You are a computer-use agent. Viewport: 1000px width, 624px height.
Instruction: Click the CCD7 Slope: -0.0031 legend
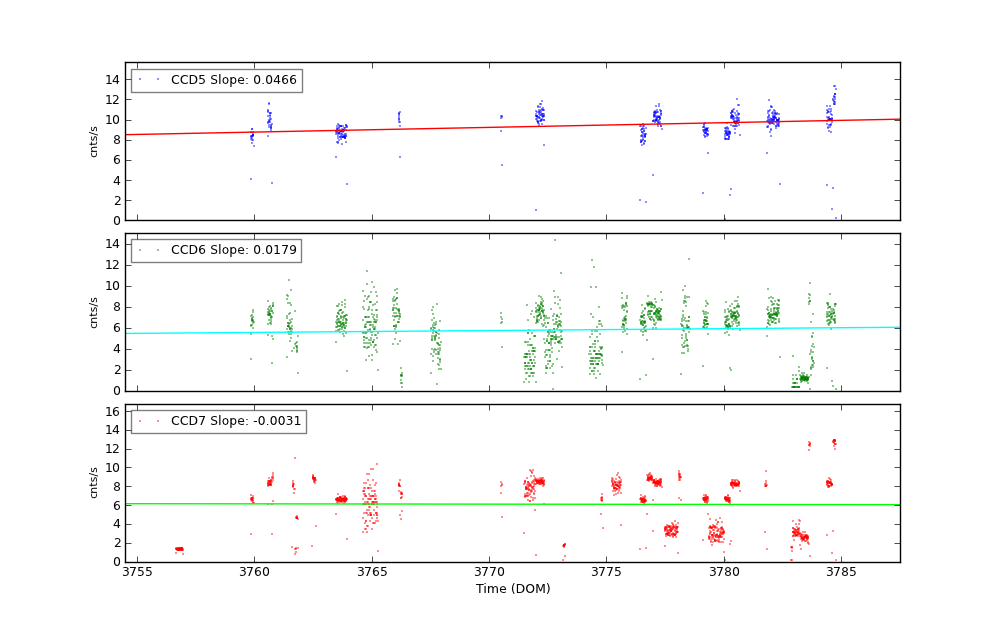tap(218, 422)
